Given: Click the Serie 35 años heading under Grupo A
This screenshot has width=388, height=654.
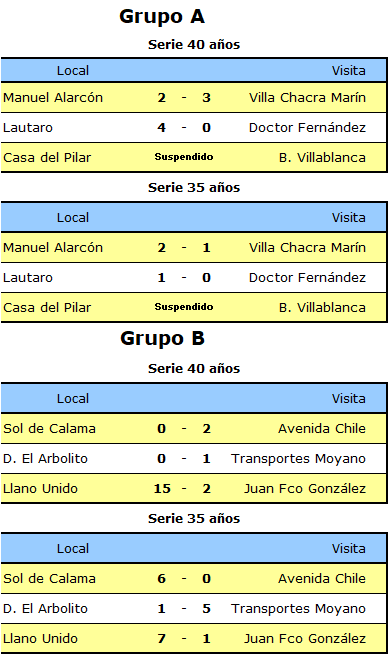Looking at the screenshot, I should click(x=194, y=188).
